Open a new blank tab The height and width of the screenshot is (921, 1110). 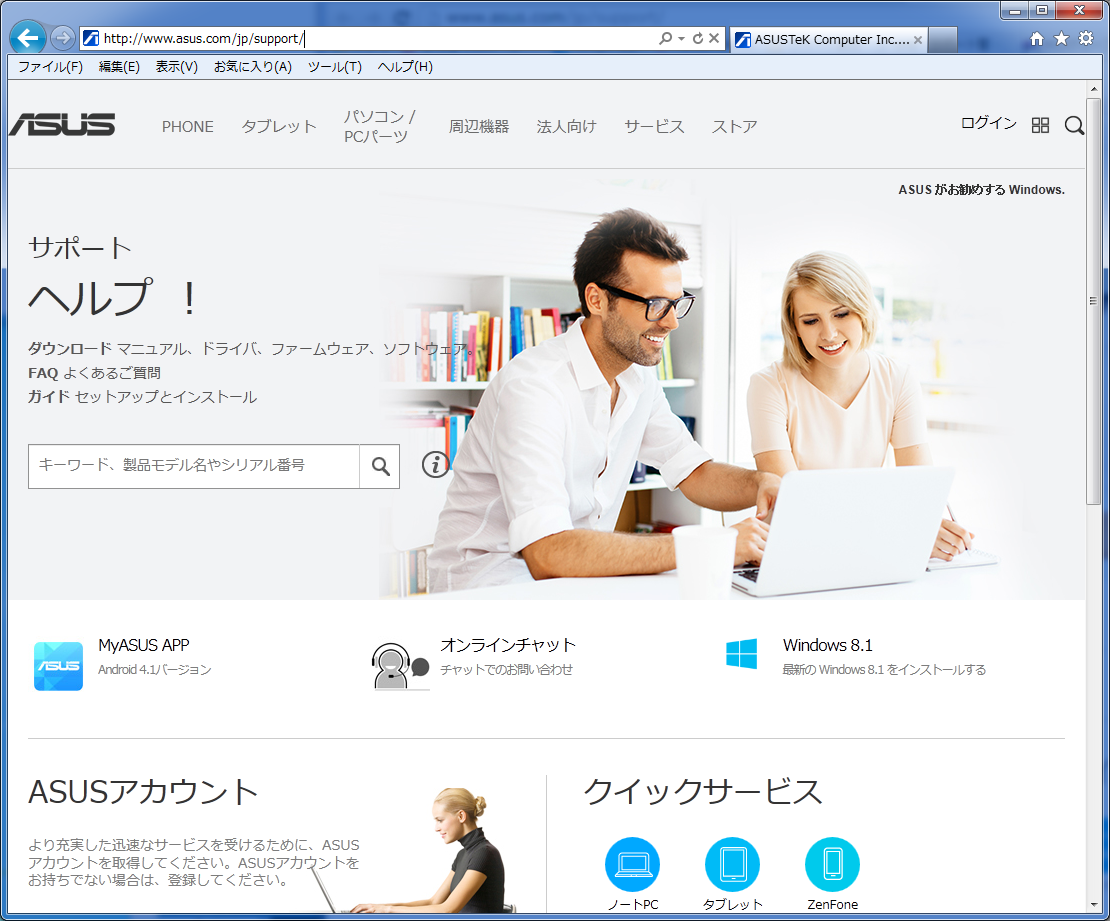click(943, 40)
